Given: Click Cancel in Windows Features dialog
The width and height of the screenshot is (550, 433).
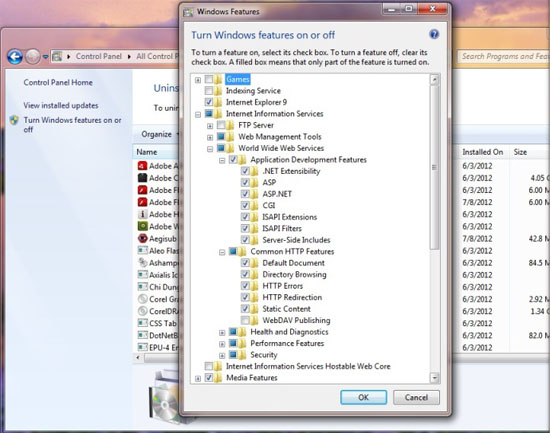Looking at the screenshot, I should (x=416, y=397).
